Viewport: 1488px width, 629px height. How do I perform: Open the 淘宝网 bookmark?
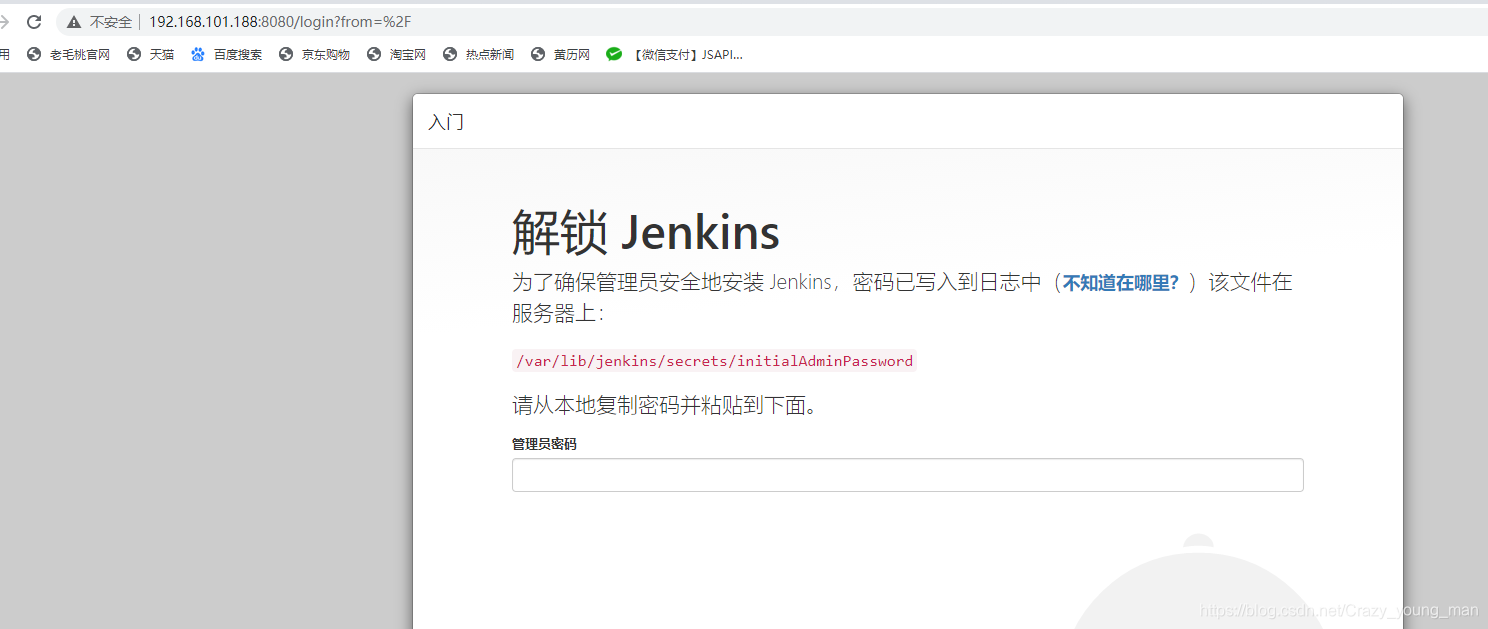pyautogui.click(x=397, y=55)
